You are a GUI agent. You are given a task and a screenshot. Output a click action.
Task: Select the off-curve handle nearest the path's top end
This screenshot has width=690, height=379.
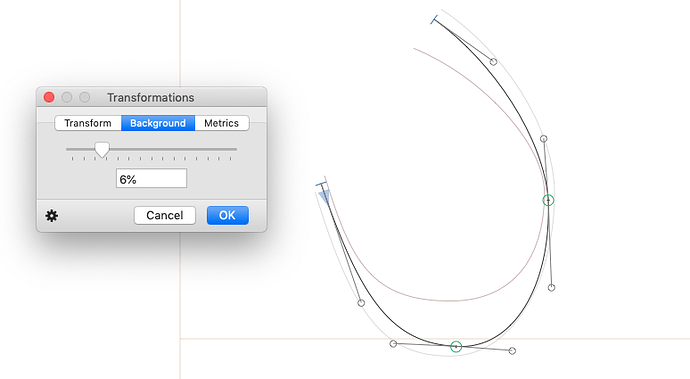493,62
